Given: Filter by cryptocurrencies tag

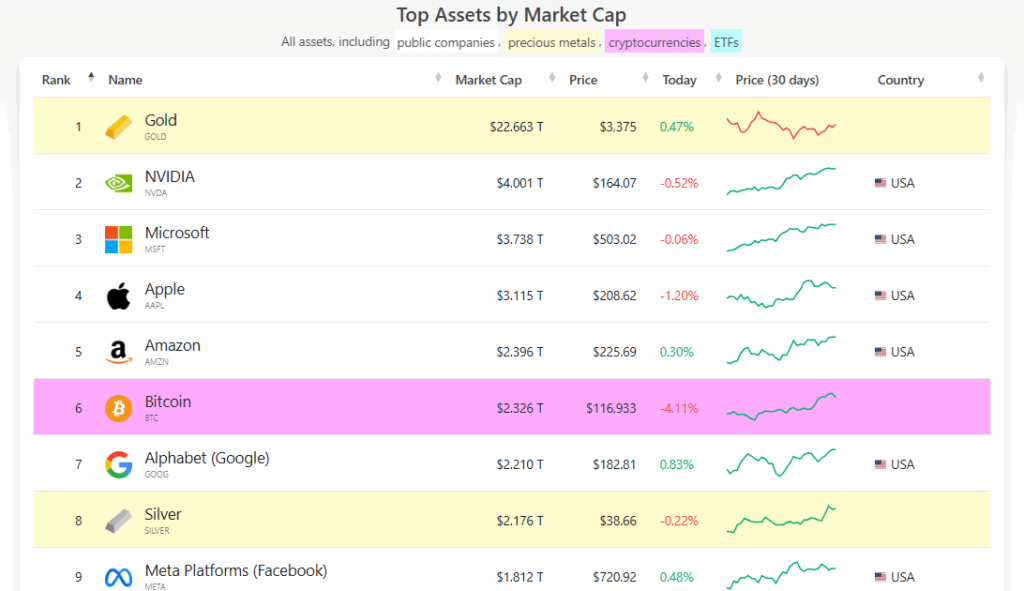Looking at the screenshot, I should tap(654, 42).
